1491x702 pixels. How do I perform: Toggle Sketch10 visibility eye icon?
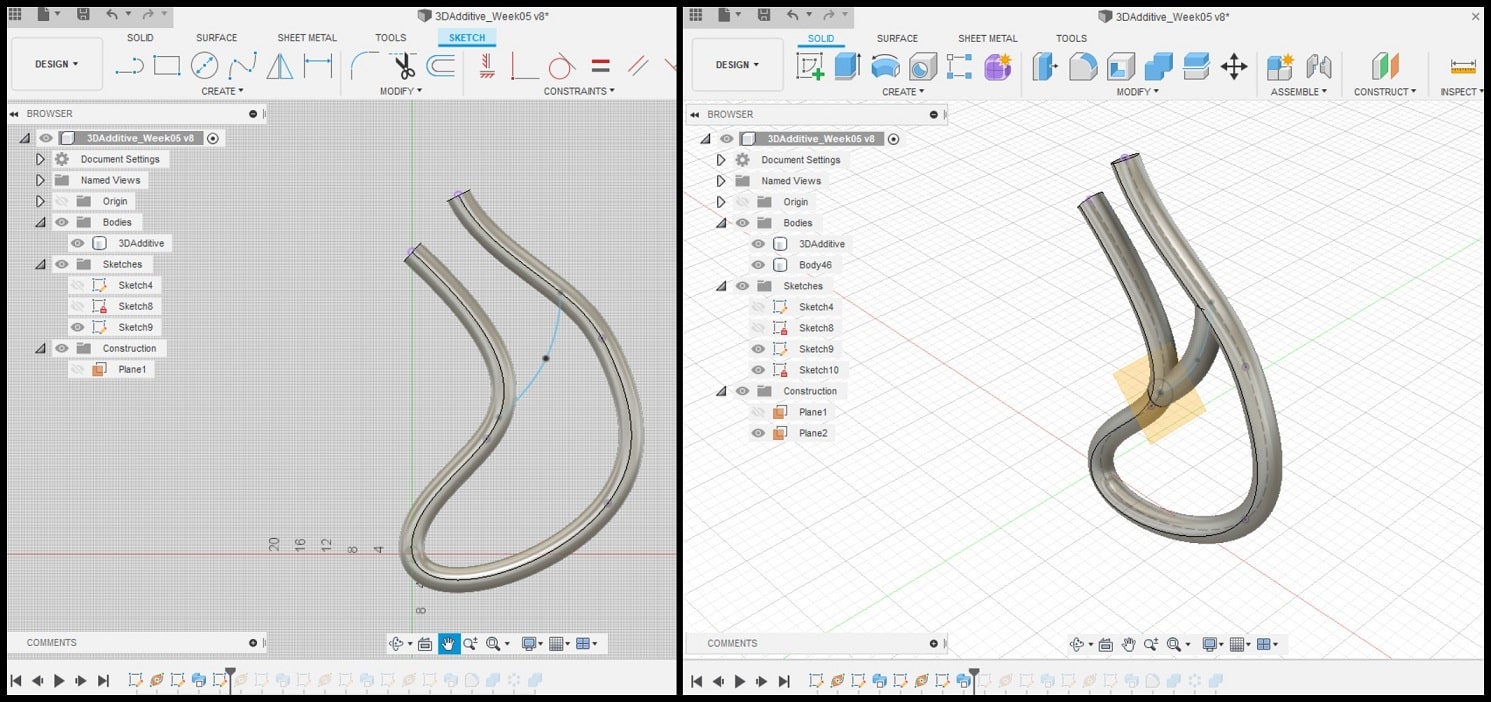tap(758, 370)
